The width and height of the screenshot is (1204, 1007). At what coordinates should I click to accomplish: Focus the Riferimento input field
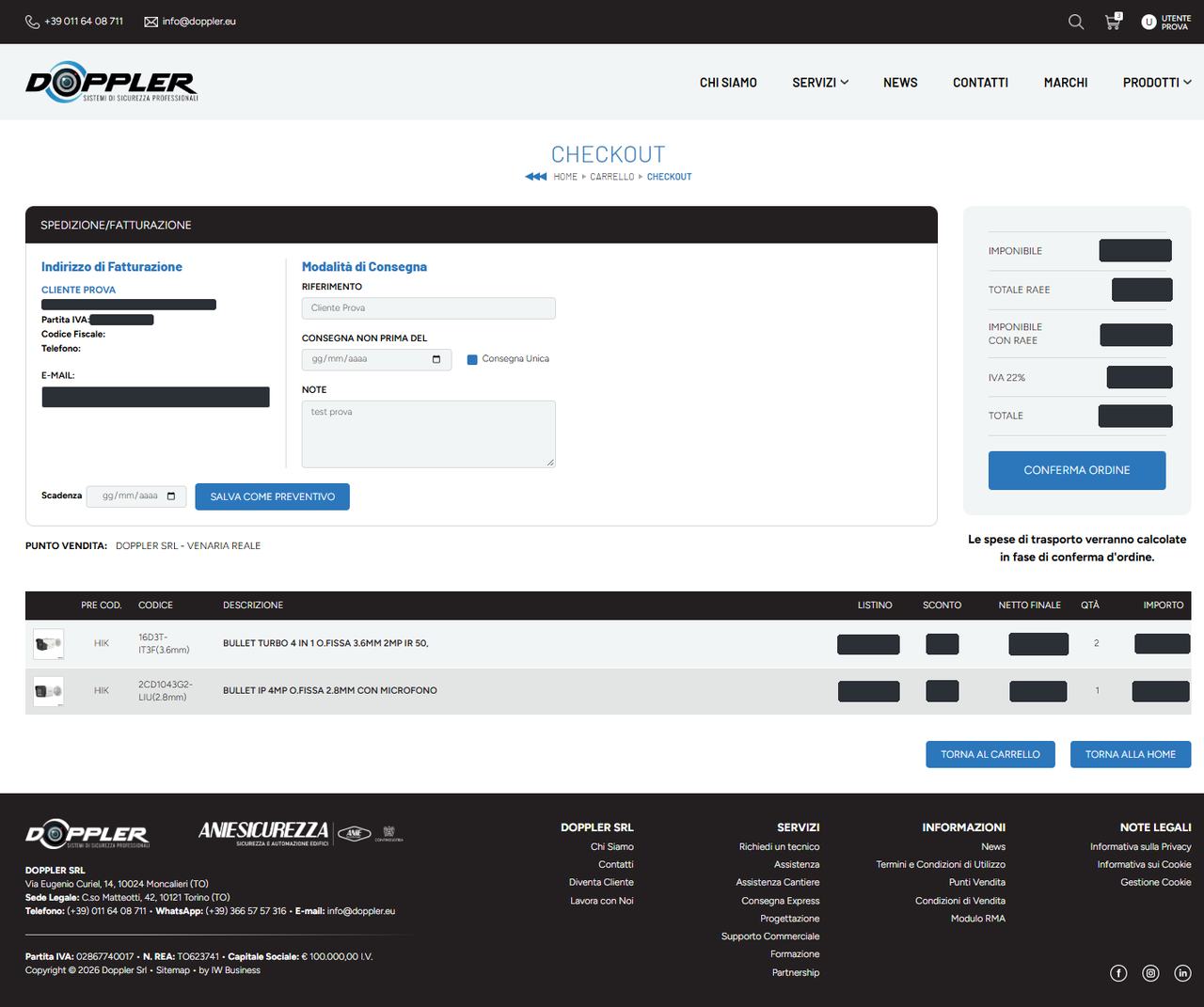(x=429, y=308)
